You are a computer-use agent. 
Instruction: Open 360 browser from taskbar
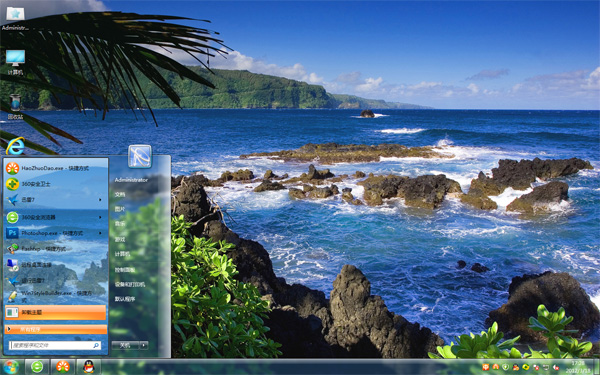coord(37,367)
